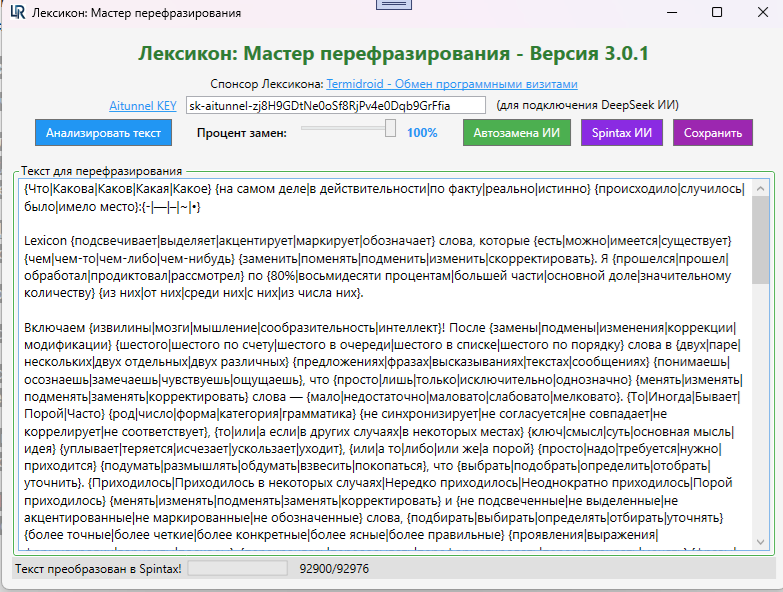783x592 pixels.
Task: Click the Lexicon app icon in title bar
Action: (17, 12)
